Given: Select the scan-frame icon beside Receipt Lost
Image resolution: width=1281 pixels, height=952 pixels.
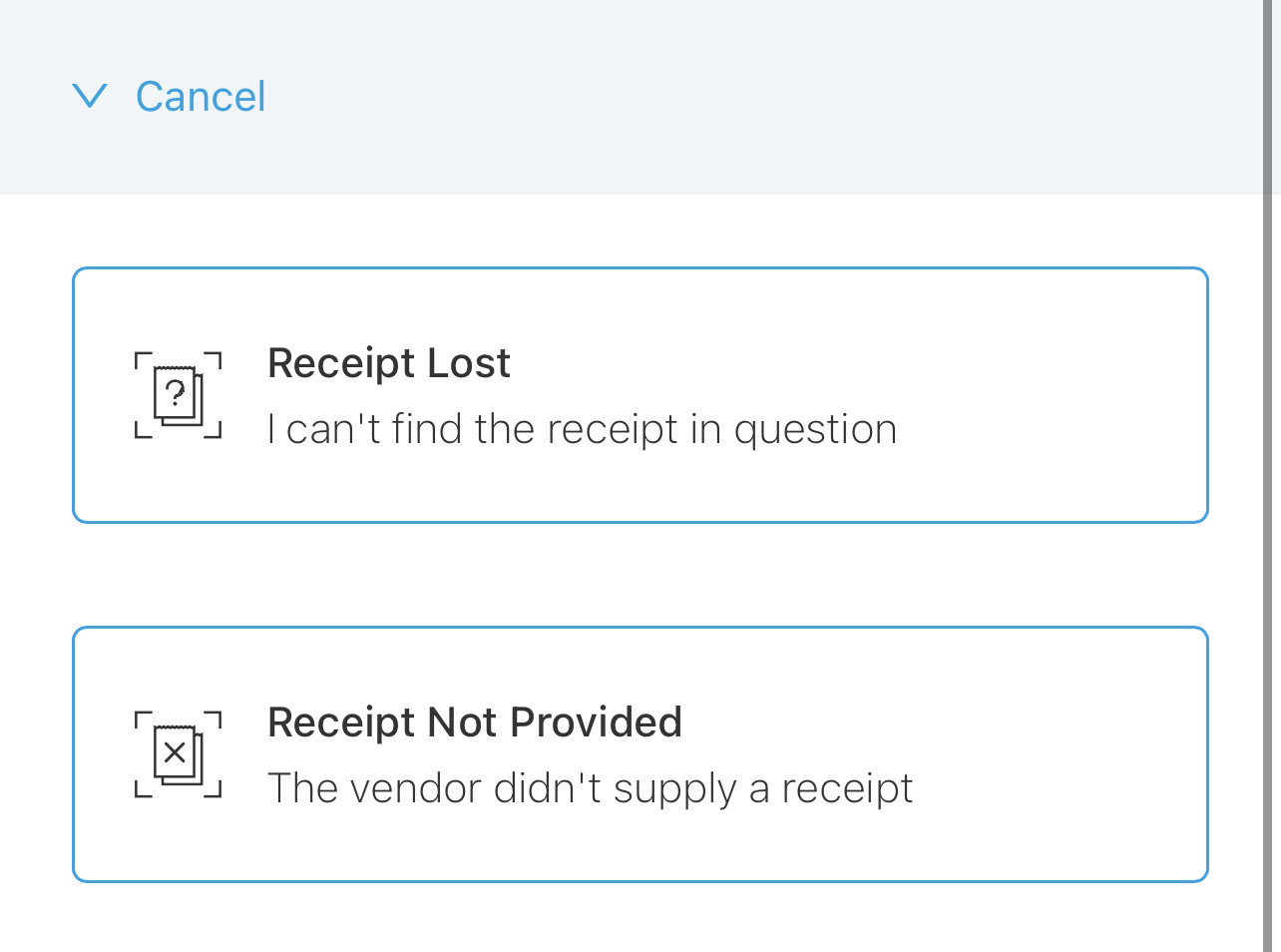Looking at the screenshot, I should (178, 395).
